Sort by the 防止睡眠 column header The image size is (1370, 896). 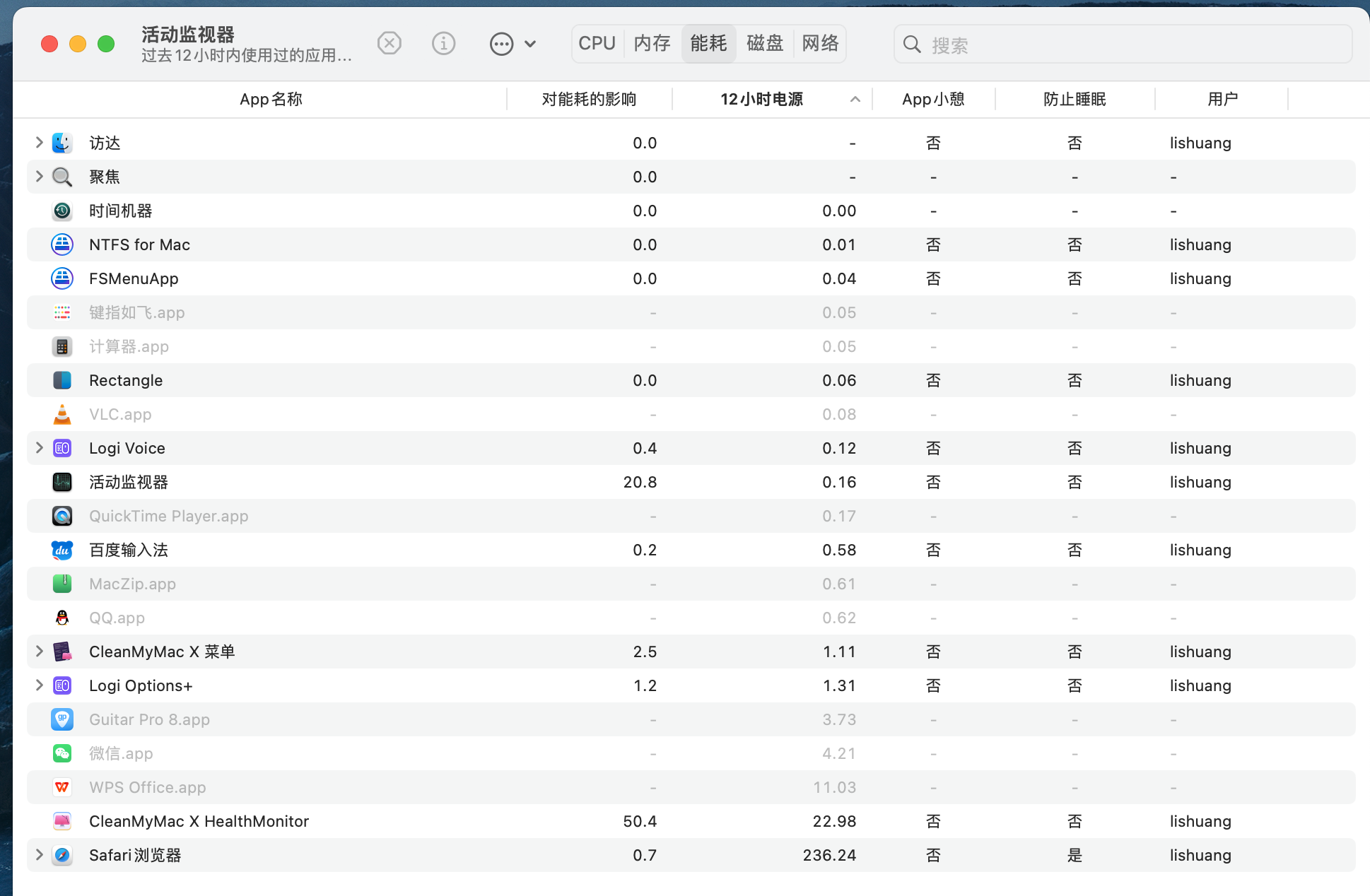(1075, 100)
